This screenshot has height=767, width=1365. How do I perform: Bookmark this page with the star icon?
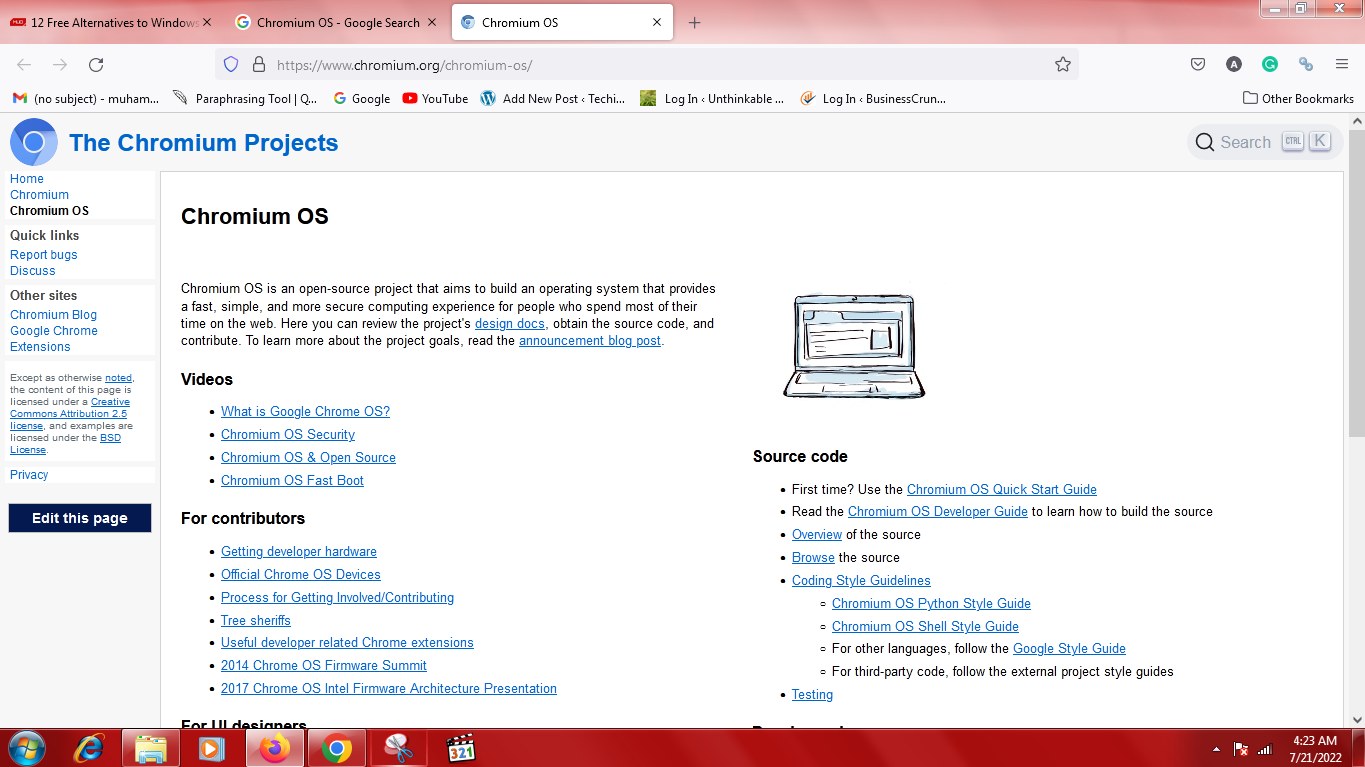point(1063,64)
